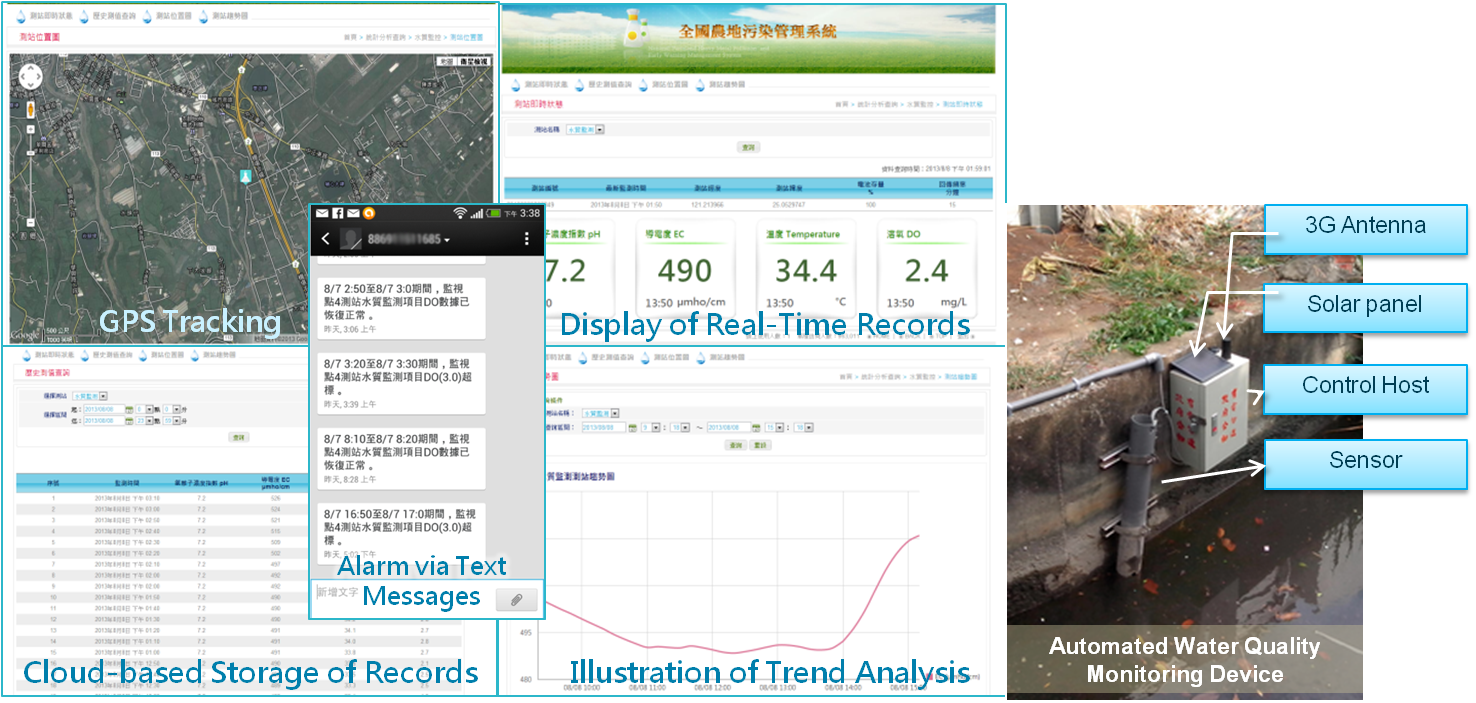Click the 查詢 button in the history query panel
This screenshot has width=1476, height=703.
point(238,437)
